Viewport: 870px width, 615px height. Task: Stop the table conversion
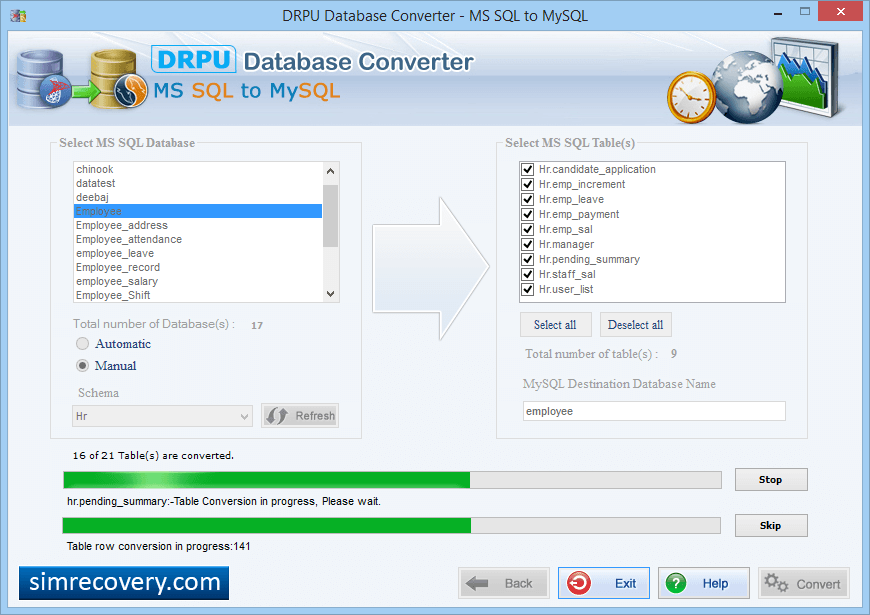pyautogui.click(x=771, y=480)
